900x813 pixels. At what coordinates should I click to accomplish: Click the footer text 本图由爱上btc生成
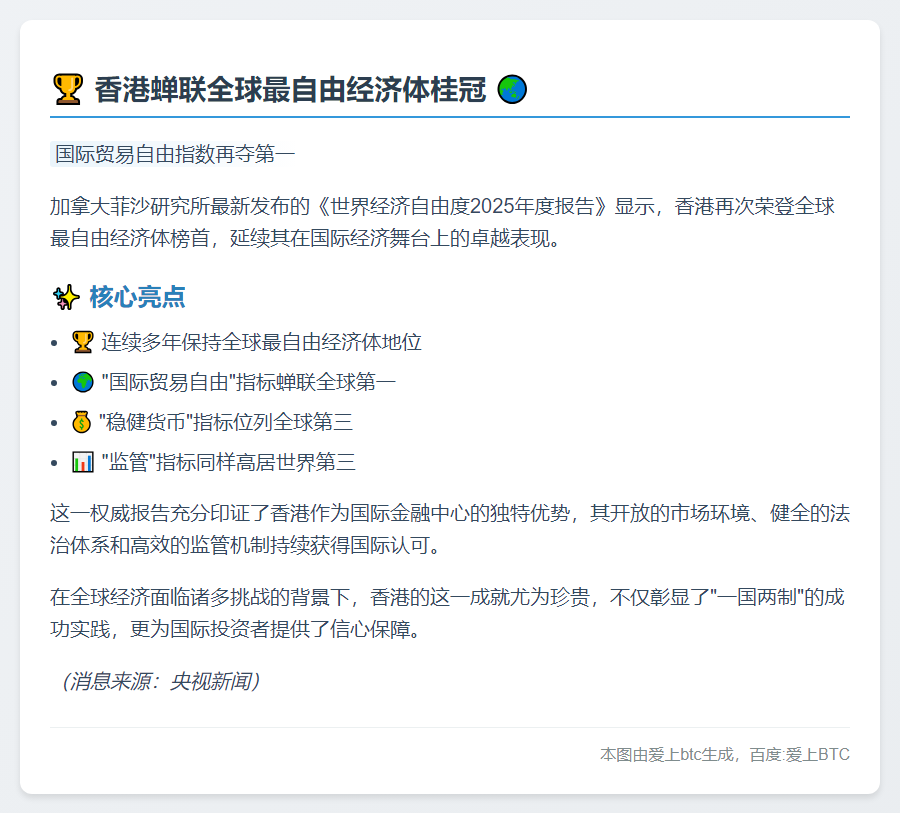coord(670,755)
